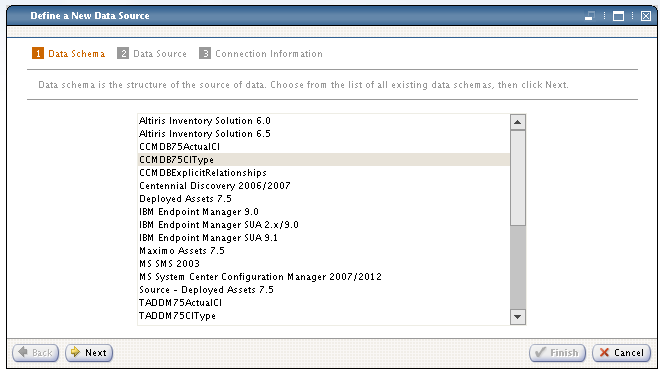Open the Data Schema wizard step
The image size is (660, 375).
[x=69, y=54]
